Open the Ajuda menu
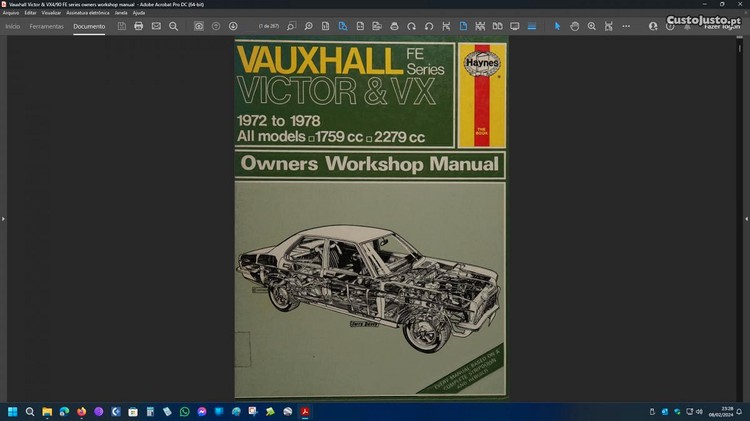 point(139,12)
